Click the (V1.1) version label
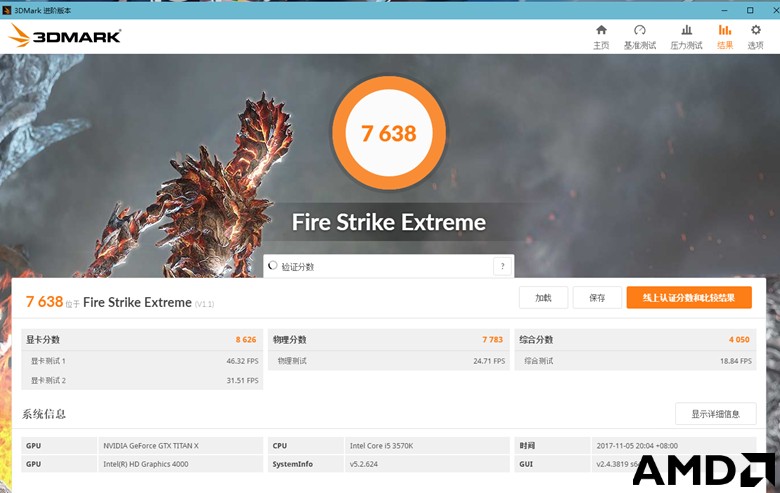780x493 pixels. 204,304
